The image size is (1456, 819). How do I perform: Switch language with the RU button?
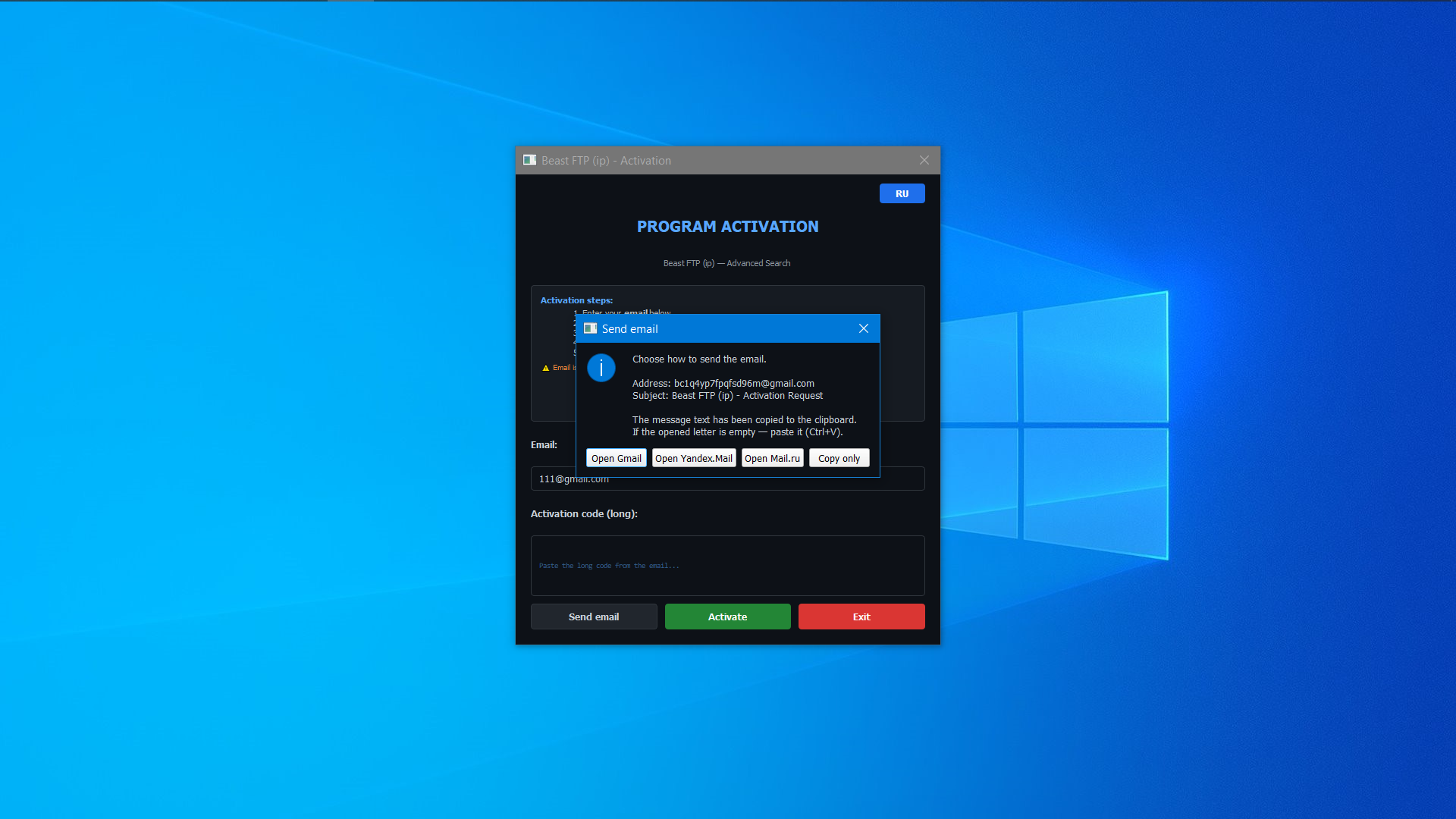pyautogui.click(x=902, y=193)
